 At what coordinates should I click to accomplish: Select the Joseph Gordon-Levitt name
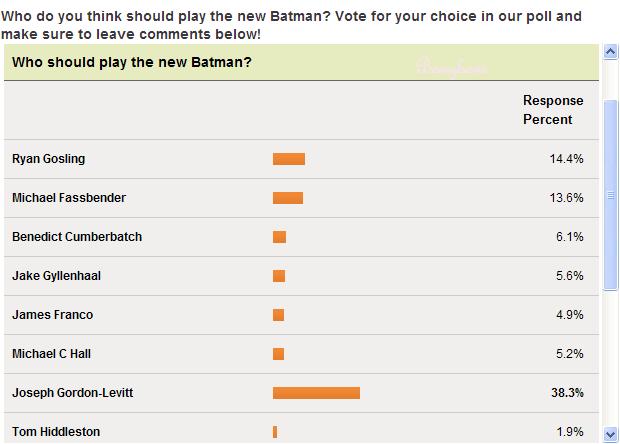click(x=72, y=393)
